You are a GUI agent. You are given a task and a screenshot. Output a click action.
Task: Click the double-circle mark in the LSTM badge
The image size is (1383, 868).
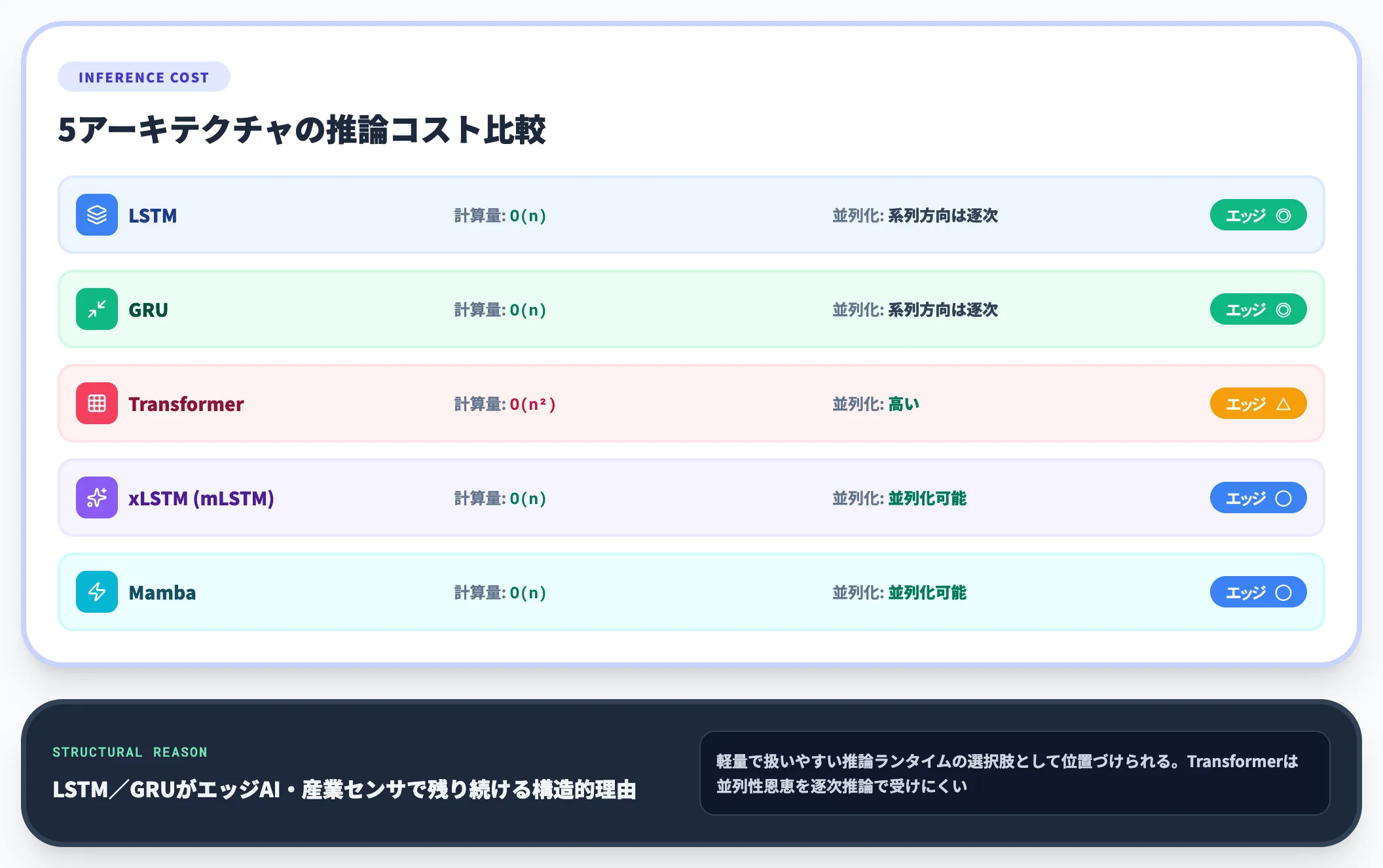[x=1283, y=215]
